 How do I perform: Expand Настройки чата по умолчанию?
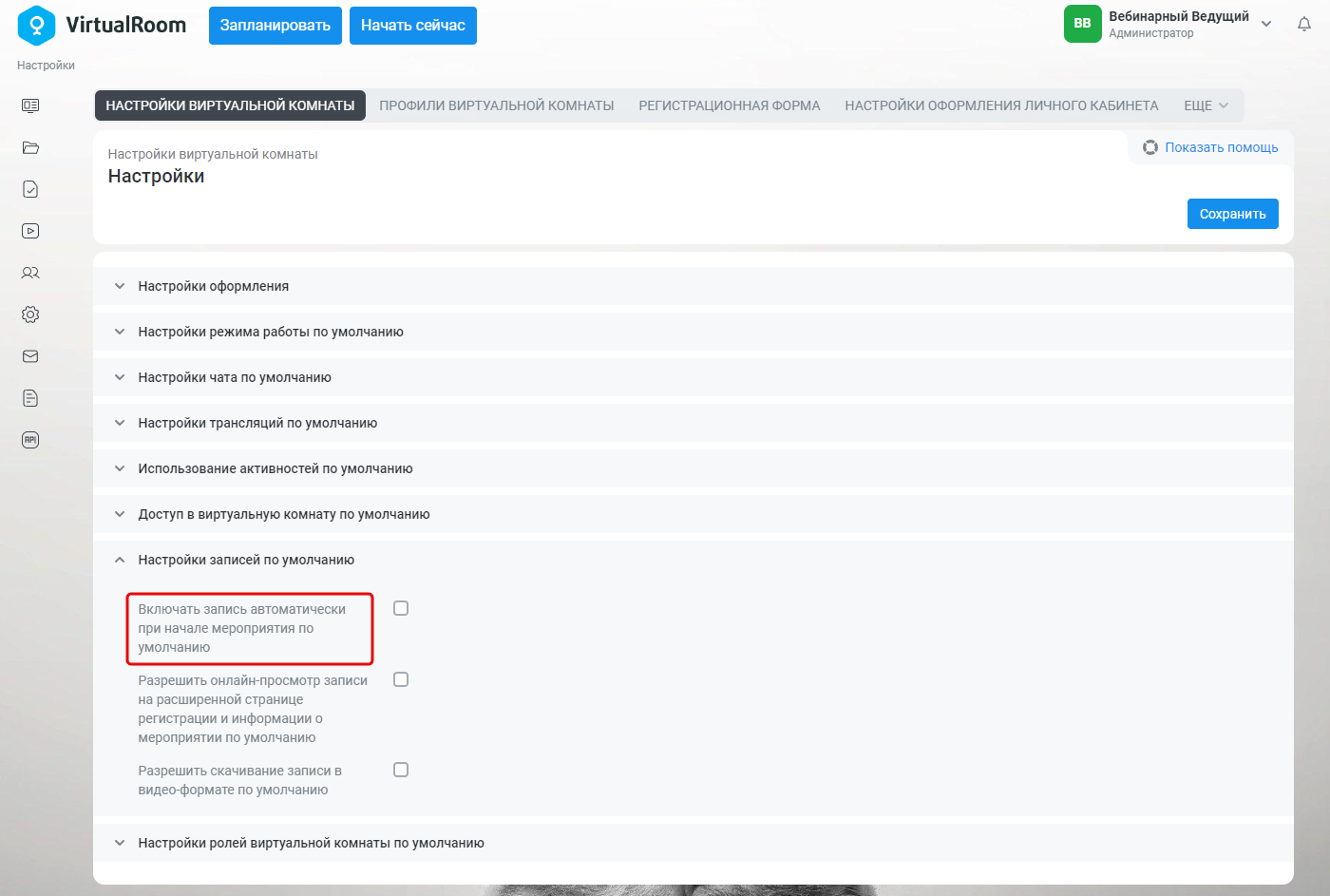pos(693,377)
